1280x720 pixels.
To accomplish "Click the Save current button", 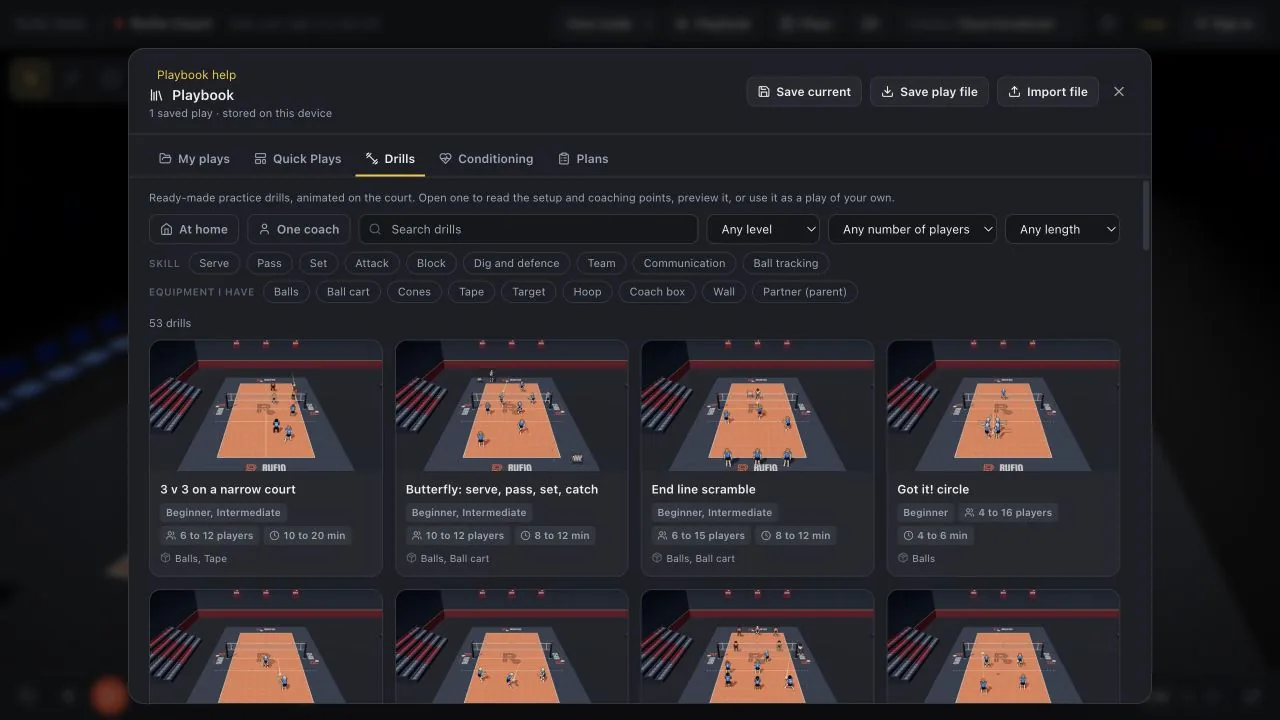I will pyautogui.click(x=804, y=92).
